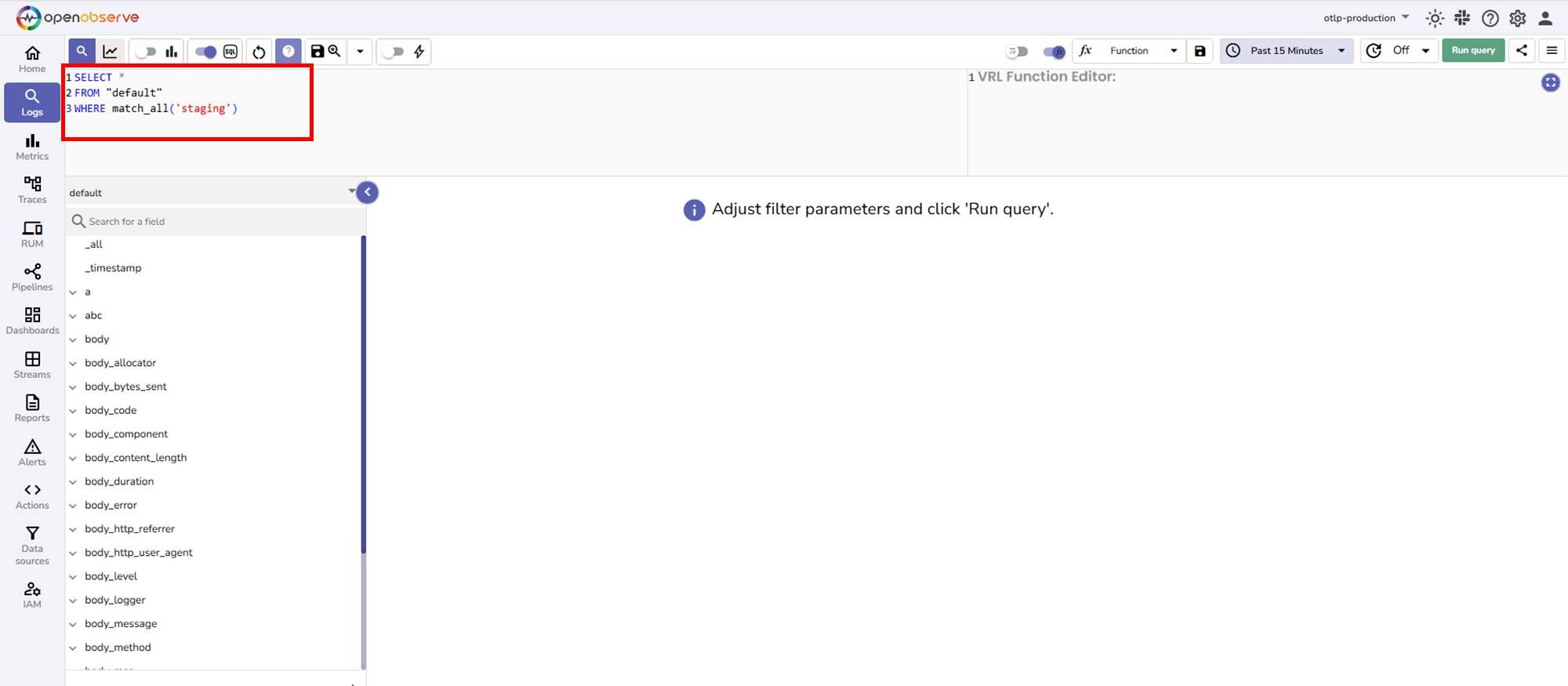Open the user profile menu
Viewport: 1568px width, 686px height.
coord(1545,18)
